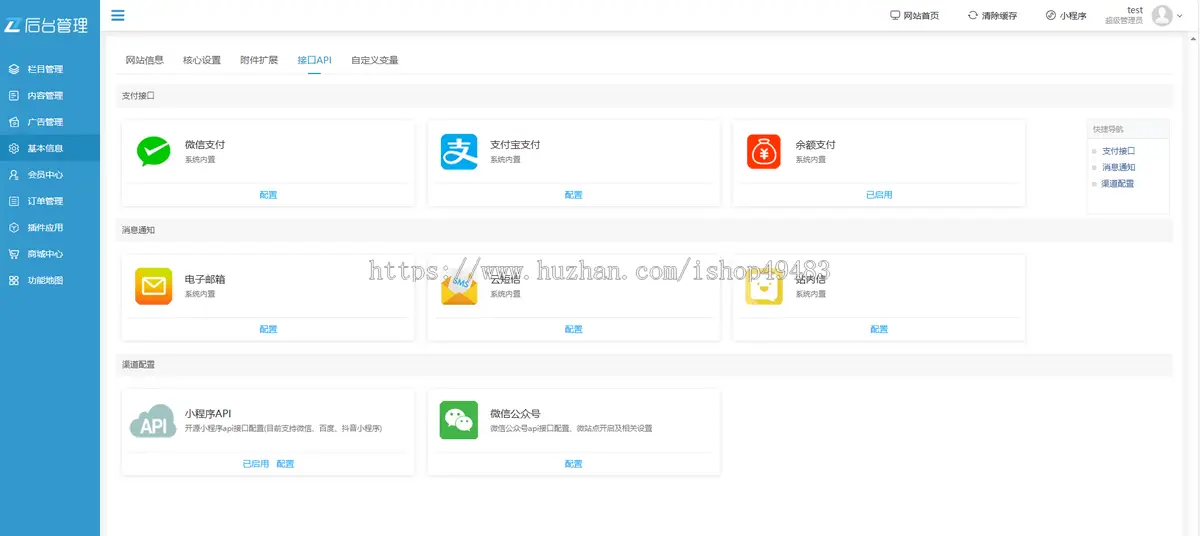Click the 插件应用 sidebar icon
Screen dimensions: 1200x536
click(x=14, y=228)
